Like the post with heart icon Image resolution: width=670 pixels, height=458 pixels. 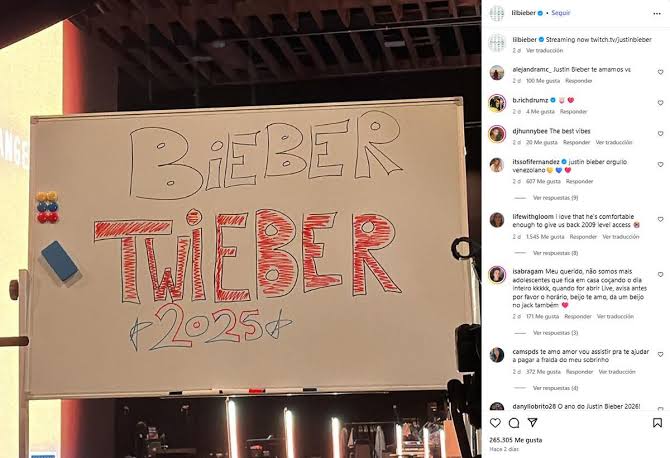tap(495, 423)
